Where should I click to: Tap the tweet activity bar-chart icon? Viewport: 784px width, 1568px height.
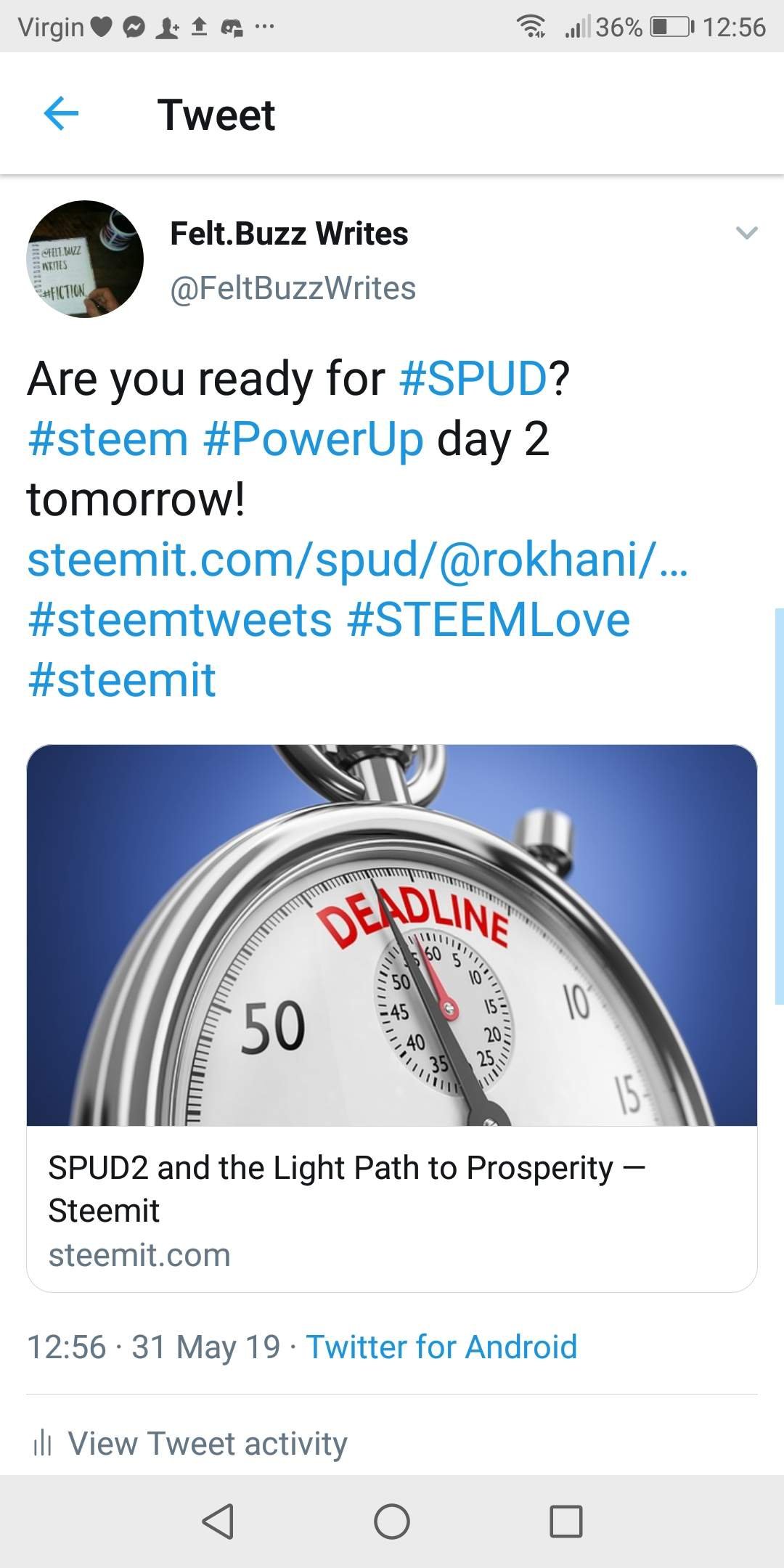click(x=42, y=1443)
